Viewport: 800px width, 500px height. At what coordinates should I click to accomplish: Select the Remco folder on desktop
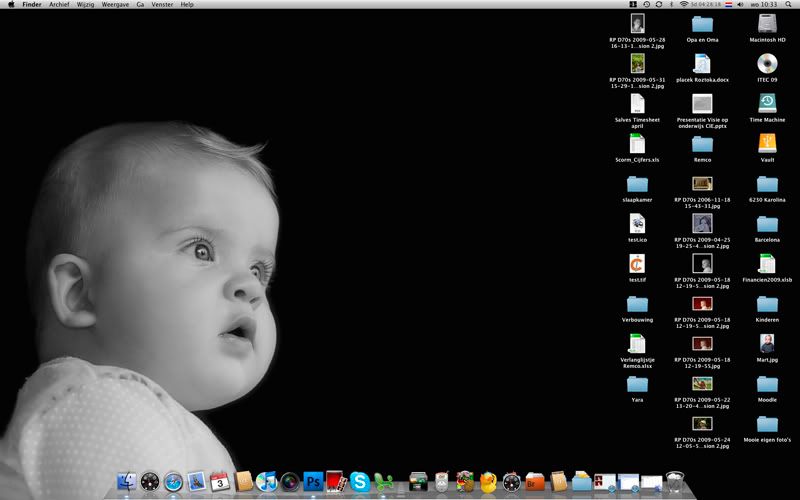point(702,144)
